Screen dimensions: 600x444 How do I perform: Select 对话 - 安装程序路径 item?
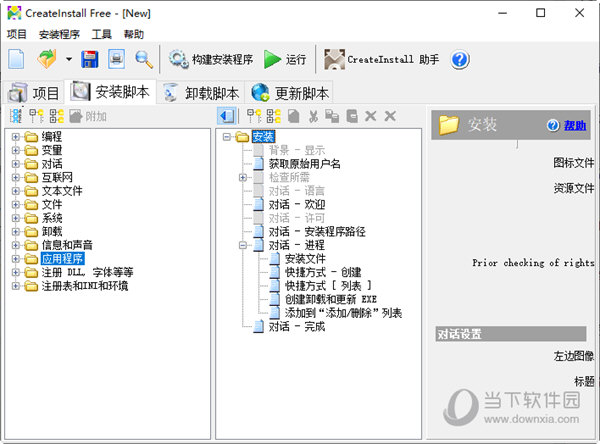click(317, 232)
